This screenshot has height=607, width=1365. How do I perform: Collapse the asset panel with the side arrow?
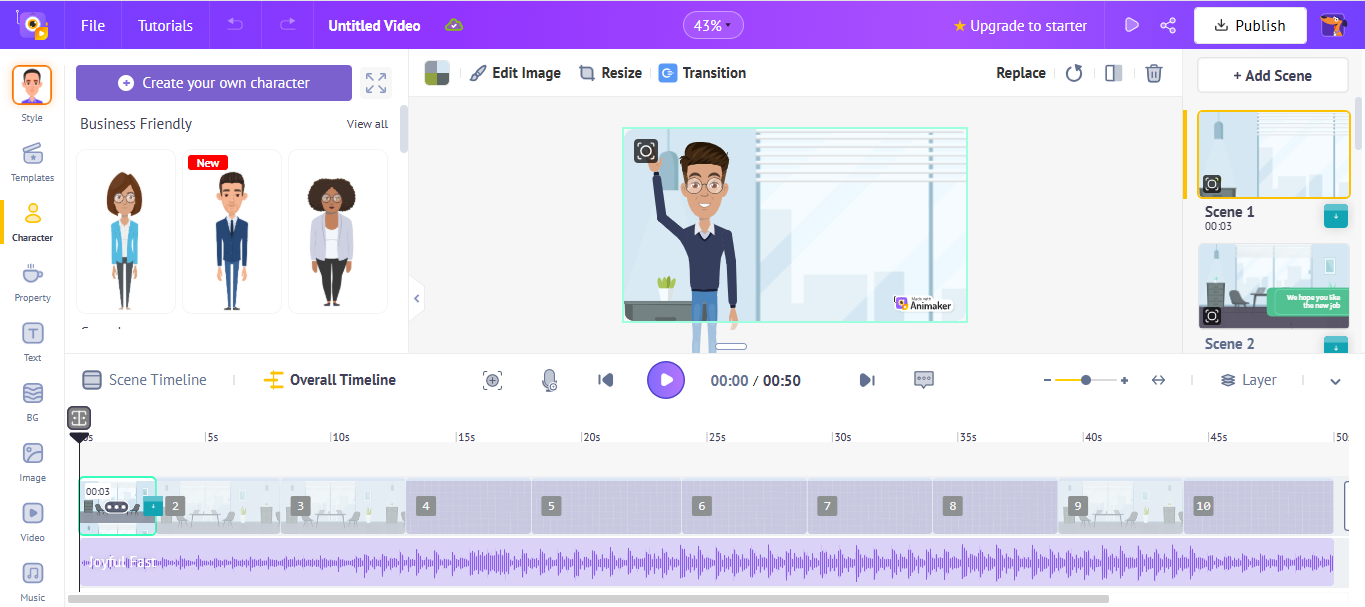416,297
